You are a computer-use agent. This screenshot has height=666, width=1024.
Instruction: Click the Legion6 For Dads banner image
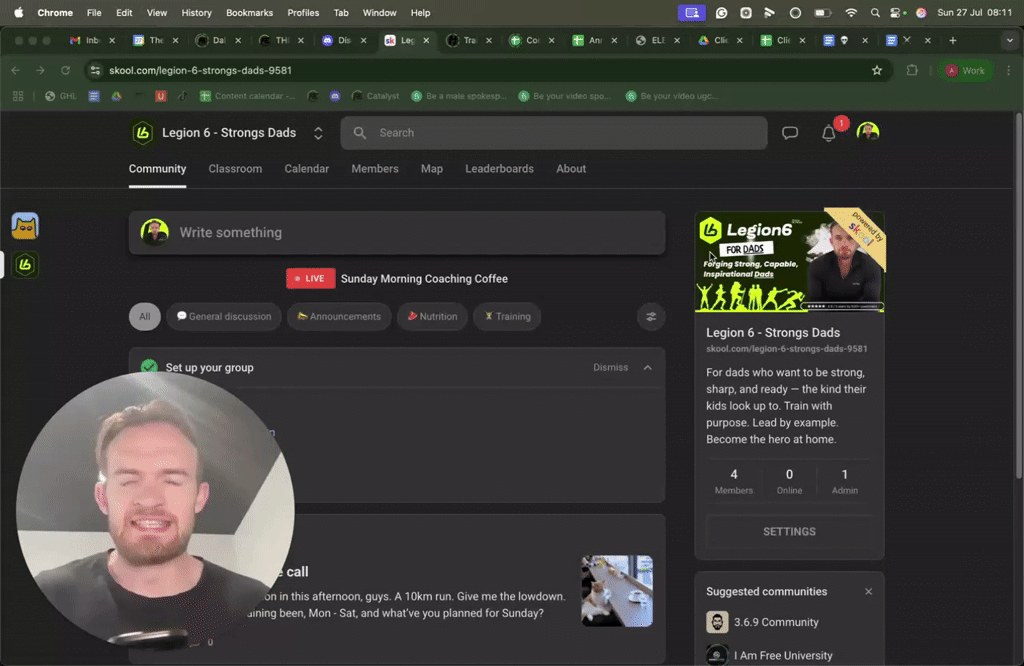click(x=790, y=262)
